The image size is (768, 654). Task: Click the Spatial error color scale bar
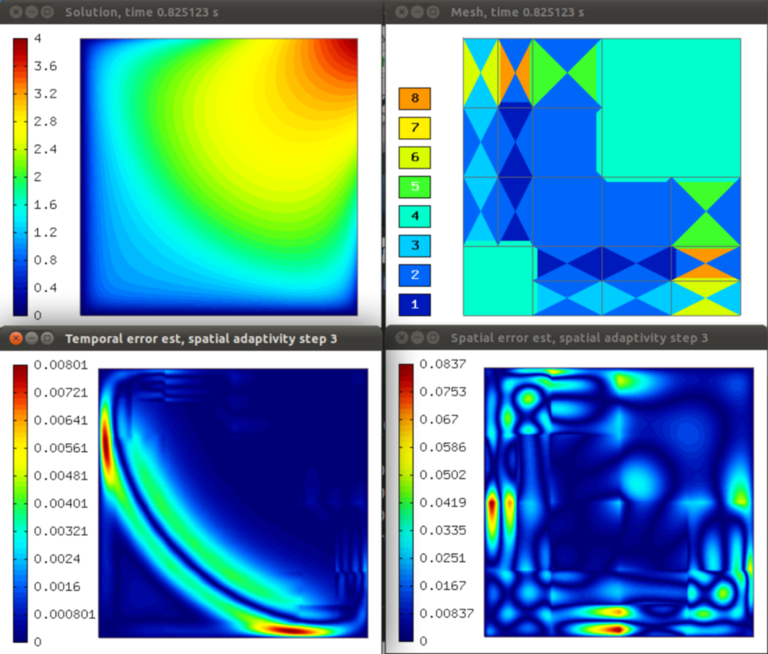[x=407, y=502]
